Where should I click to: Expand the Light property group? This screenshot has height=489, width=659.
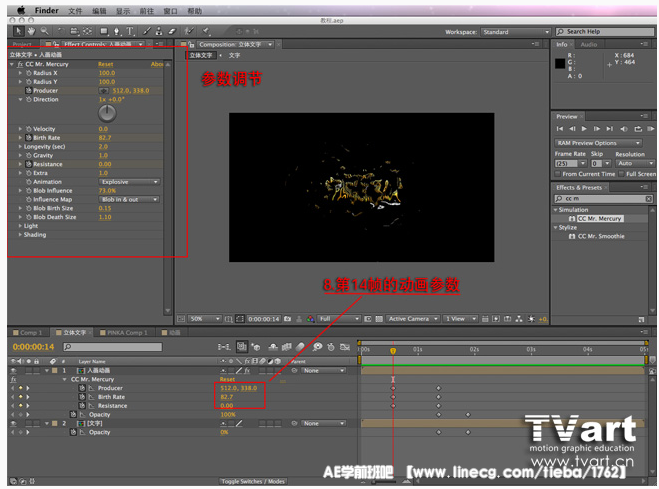click(x=20, y=226)
